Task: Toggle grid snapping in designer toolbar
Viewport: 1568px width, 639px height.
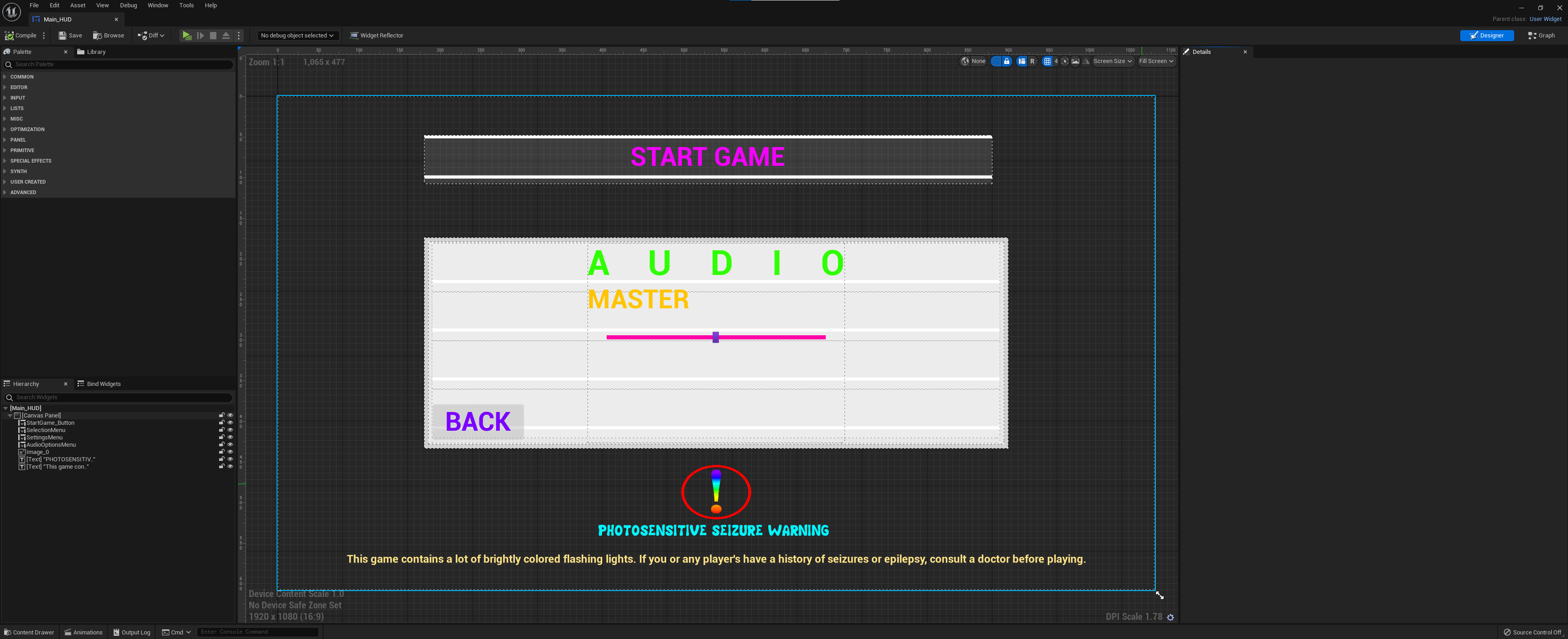Action: (x=1047, y=61)
